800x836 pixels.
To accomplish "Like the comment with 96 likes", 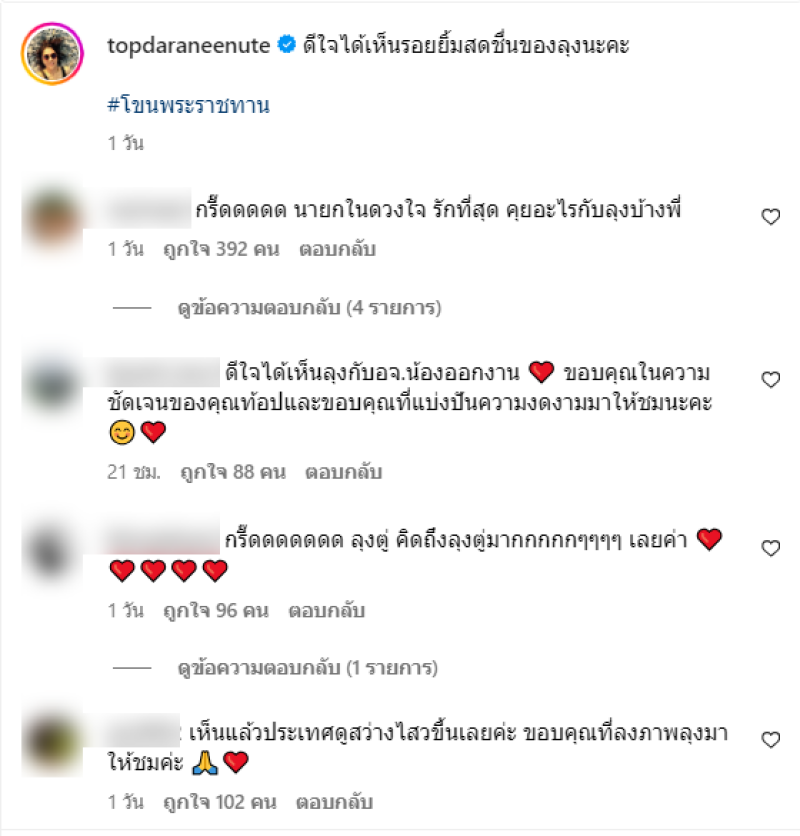I will pos(771,548).
